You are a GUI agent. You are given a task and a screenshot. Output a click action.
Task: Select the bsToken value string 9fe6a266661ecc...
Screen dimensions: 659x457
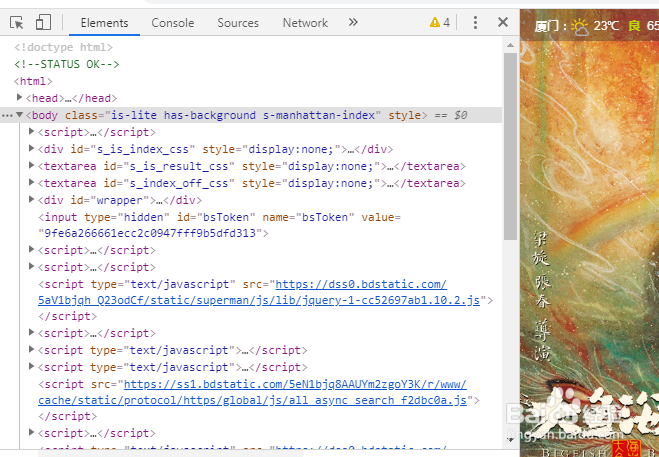pyautogui.click(x=150, y=233)
